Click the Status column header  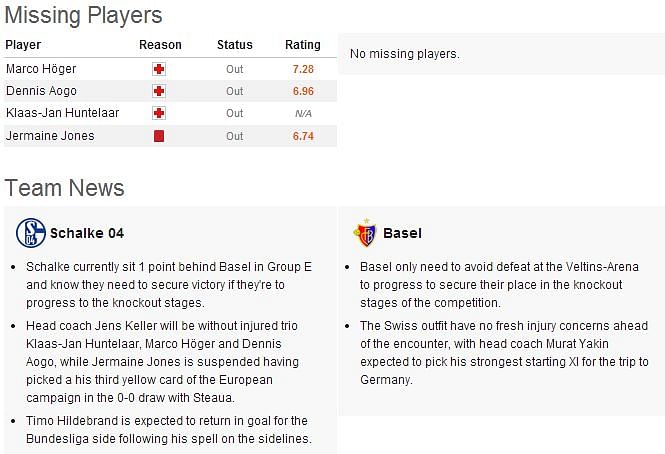click(x=235, y=45)
